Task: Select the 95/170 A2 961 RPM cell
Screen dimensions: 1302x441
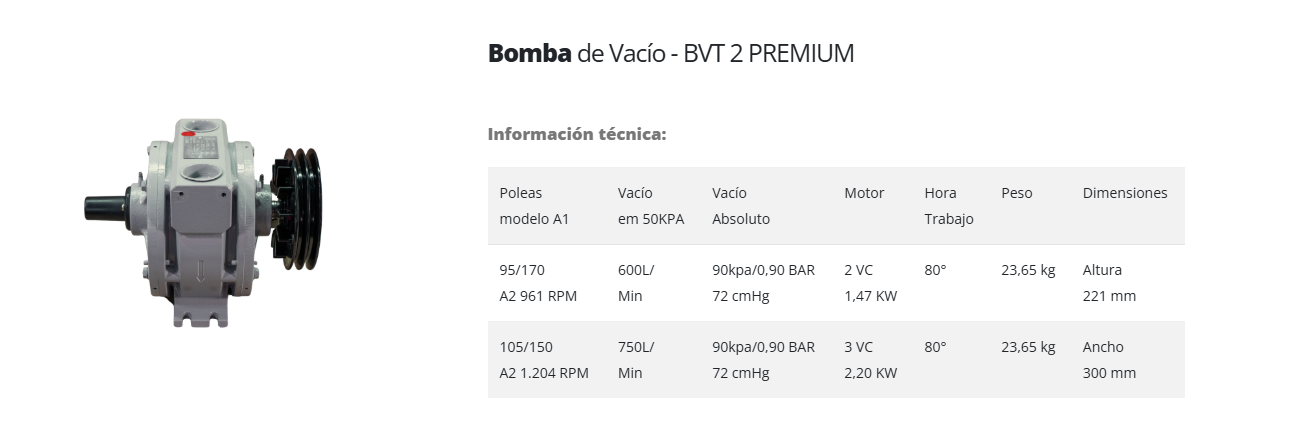Action: pos(538,283)
